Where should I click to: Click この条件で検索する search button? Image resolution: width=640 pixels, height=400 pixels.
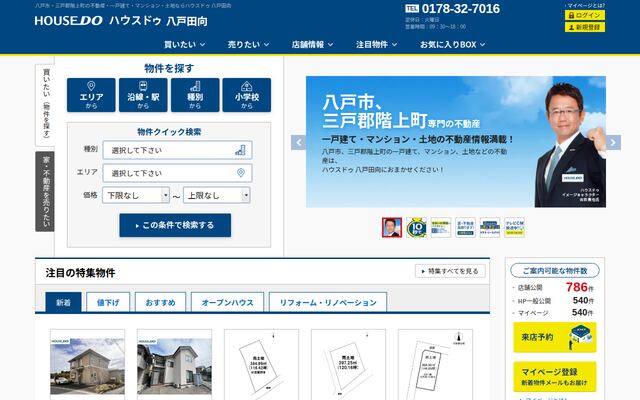[x=175, y=225]
